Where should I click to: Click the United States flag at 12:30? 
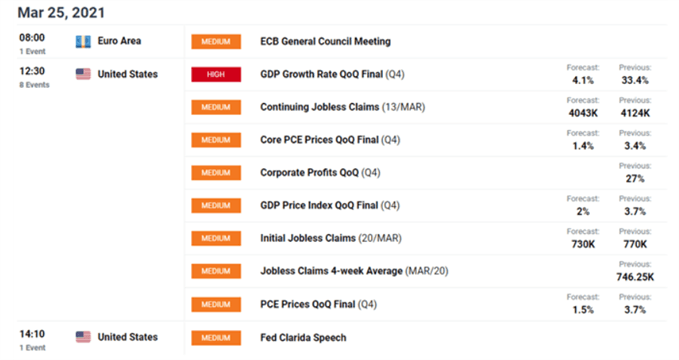pos(83,74)
